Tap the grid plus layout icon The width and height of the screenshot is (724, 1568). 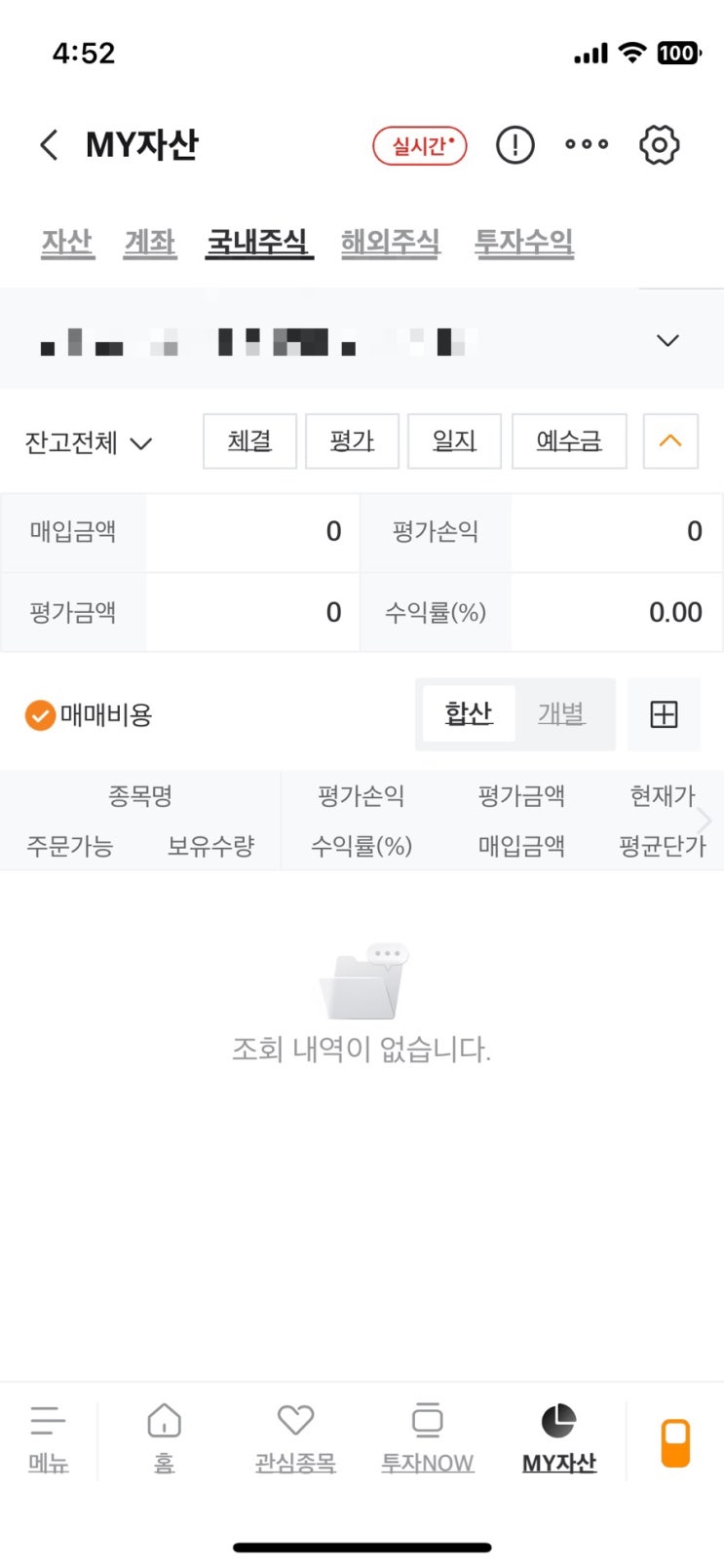tap(664, 714)
